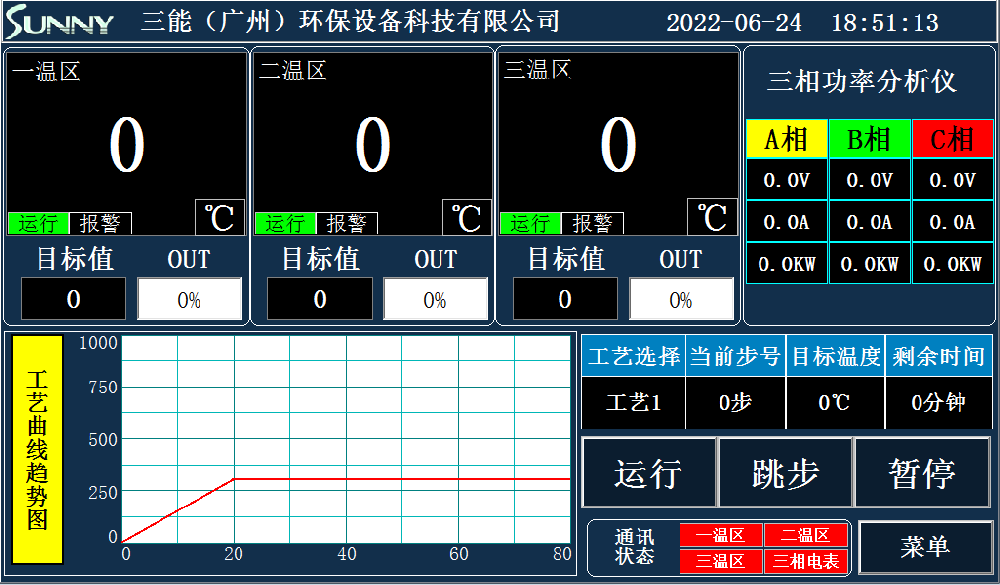The width and height of the screenshot is (1000, 585).
Task: Click 一温区 communication status indicator
Action: tap(720, 536)
